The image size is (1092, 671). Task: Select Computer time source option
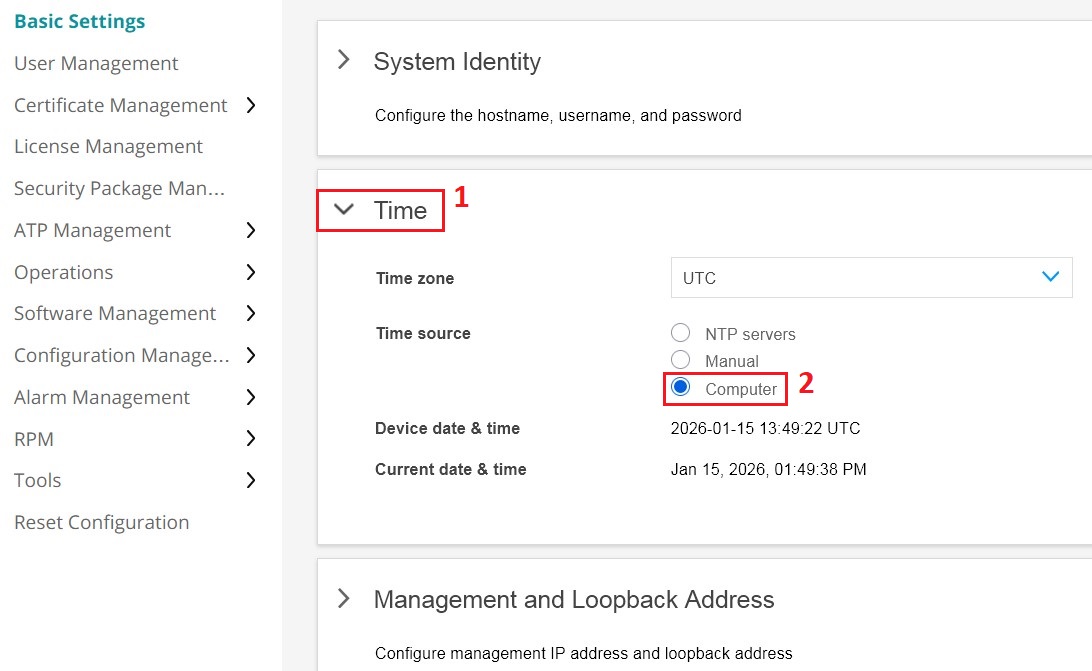click(x=681, y=388)
